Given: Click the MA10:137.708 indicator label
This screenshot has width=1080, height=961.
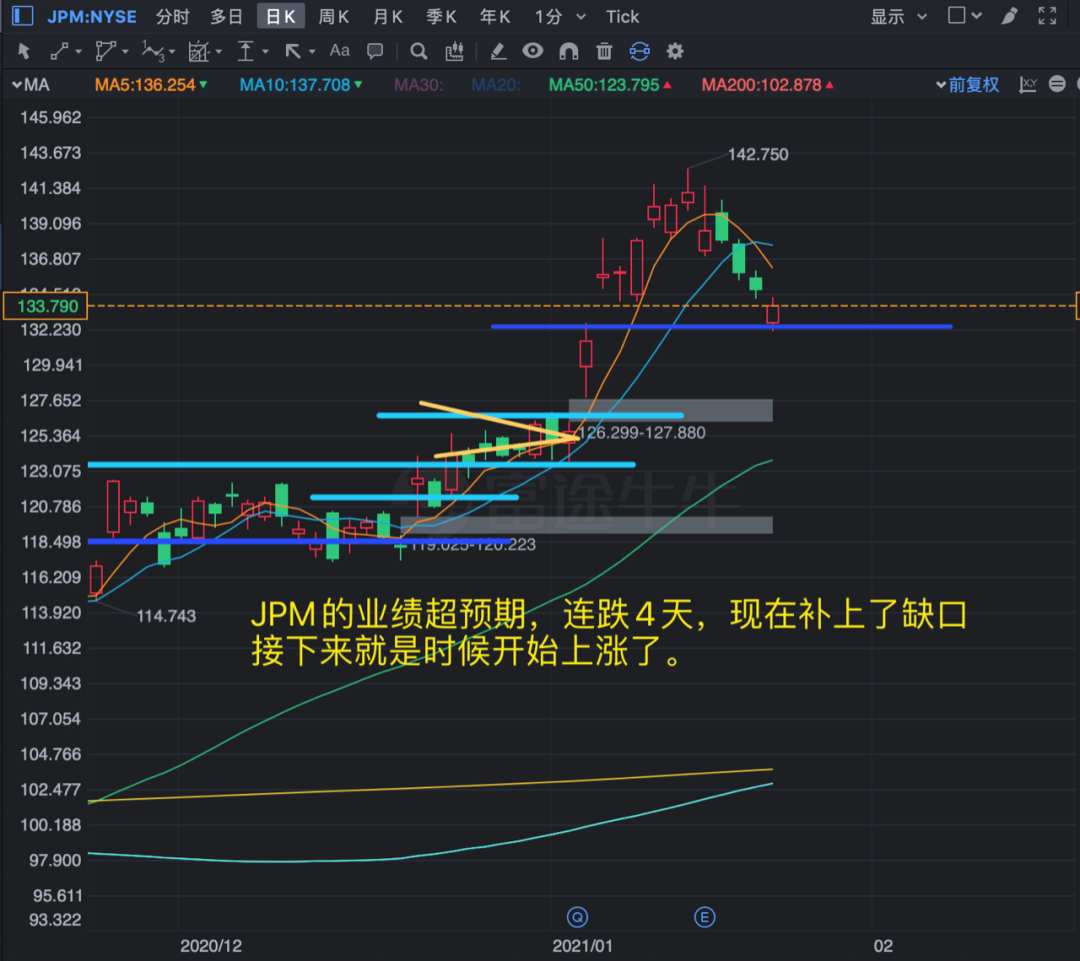Looking at the screenshot, I should point(295,85).
